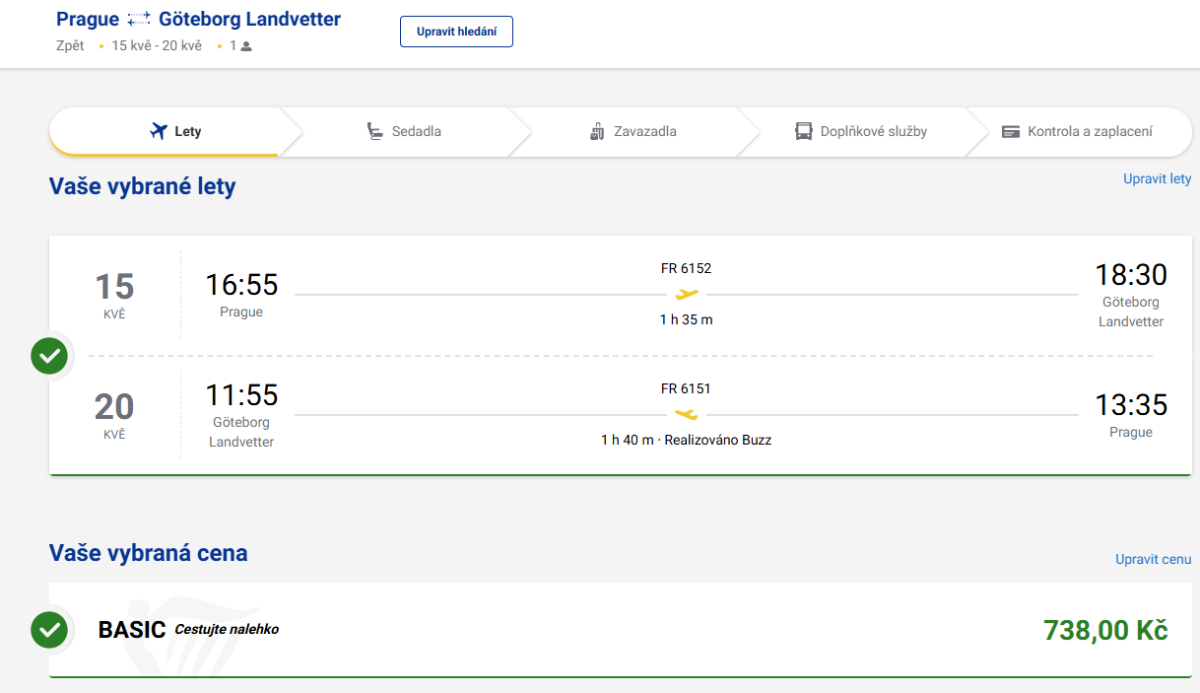
Task: Click the airplane icon in Lety step
Action: click(x=157, y=131)
